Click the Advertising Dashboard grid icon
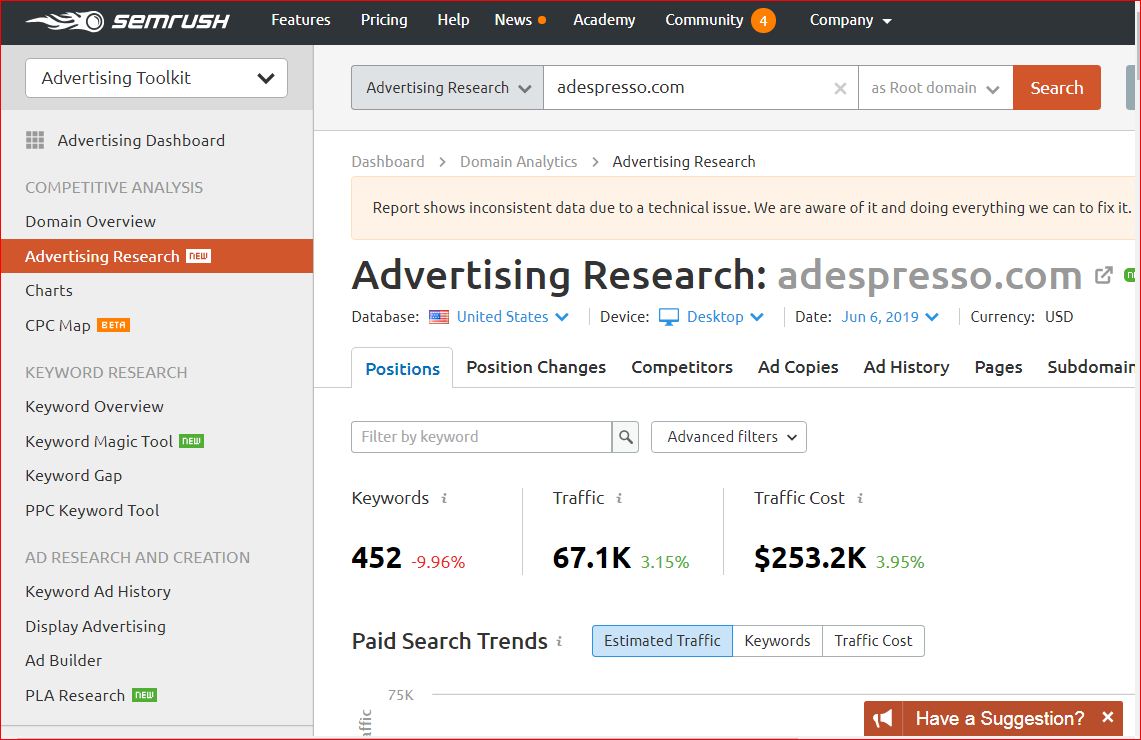The image size is (1141, 740). (35, 140)
